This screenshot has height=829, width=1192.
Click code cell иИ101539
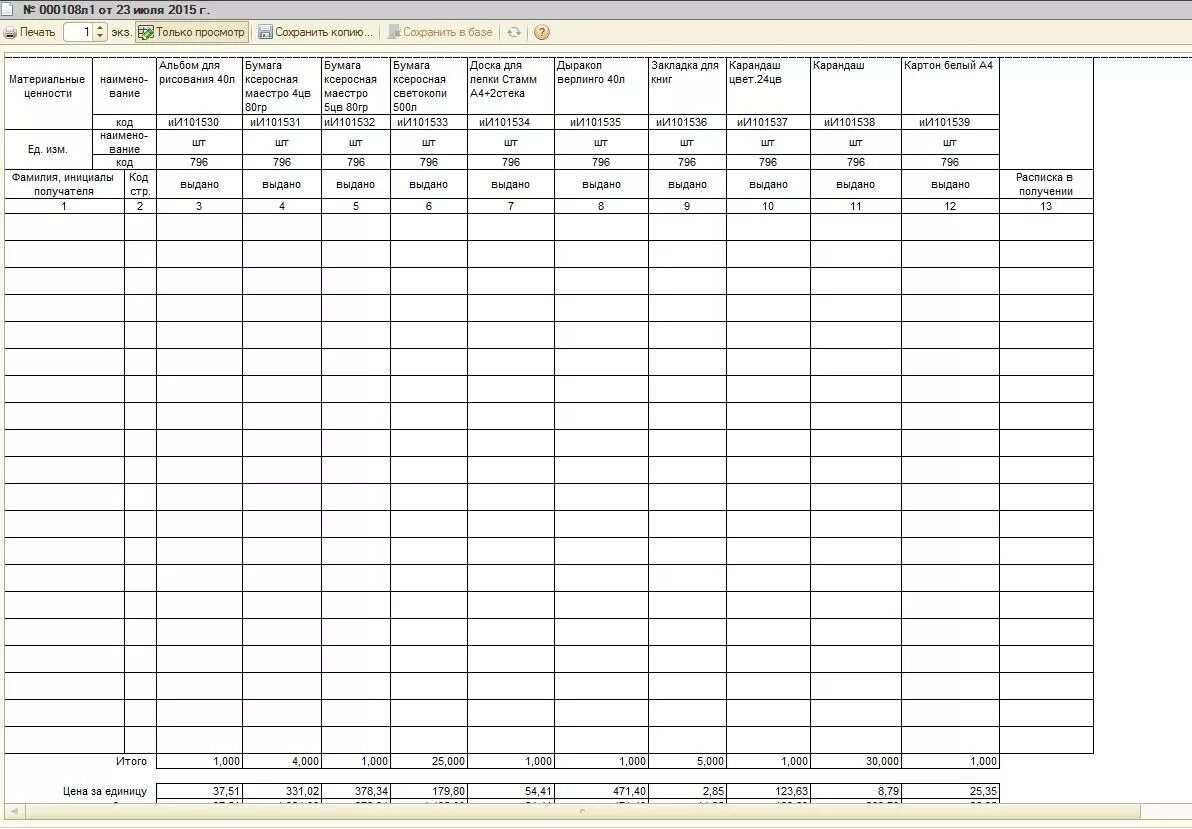pyautogui.click(x=950, y=122)
